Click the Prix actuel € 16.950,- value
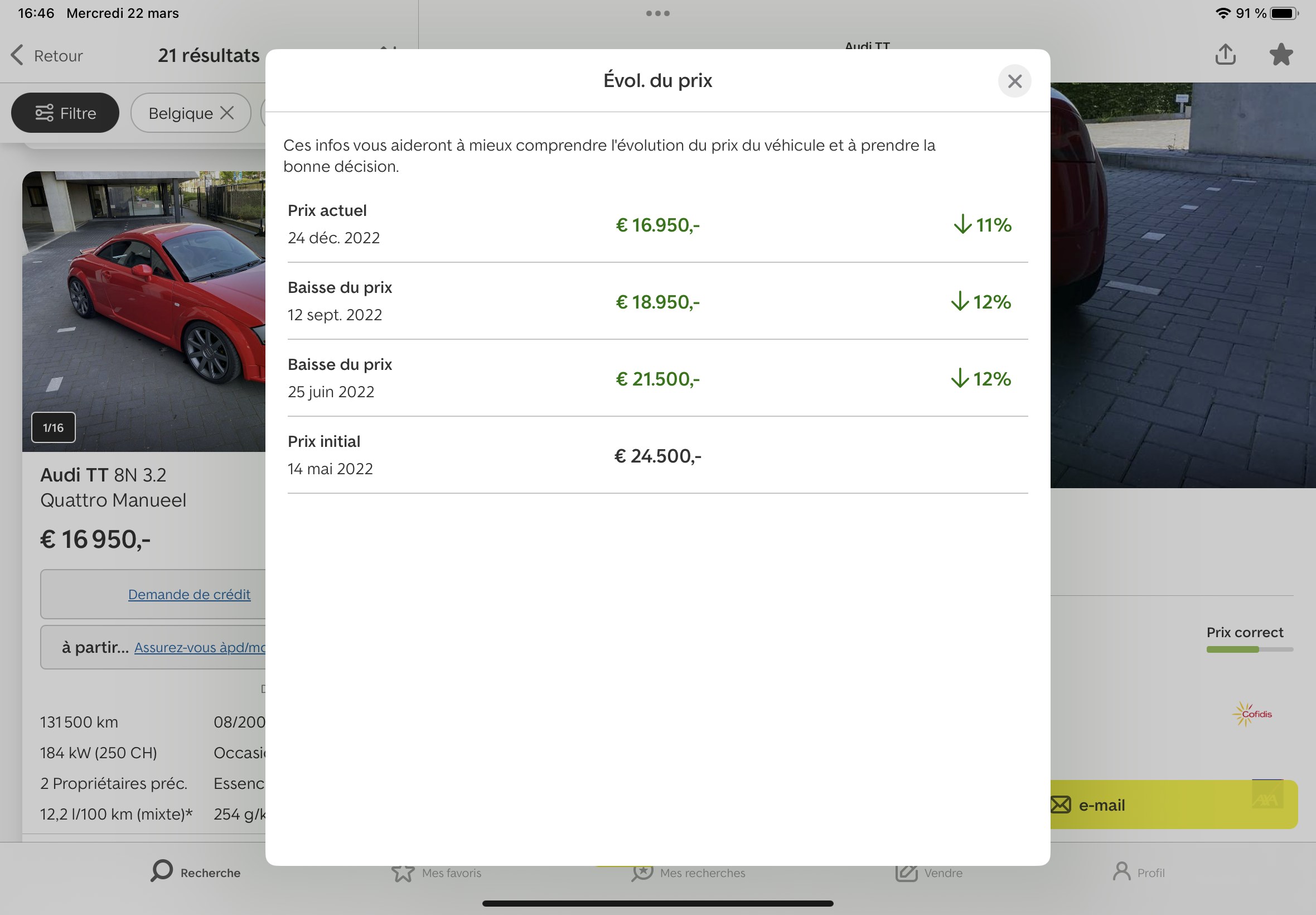Image resolution: width=1316 pixels, height=915 pixels. 657,225
